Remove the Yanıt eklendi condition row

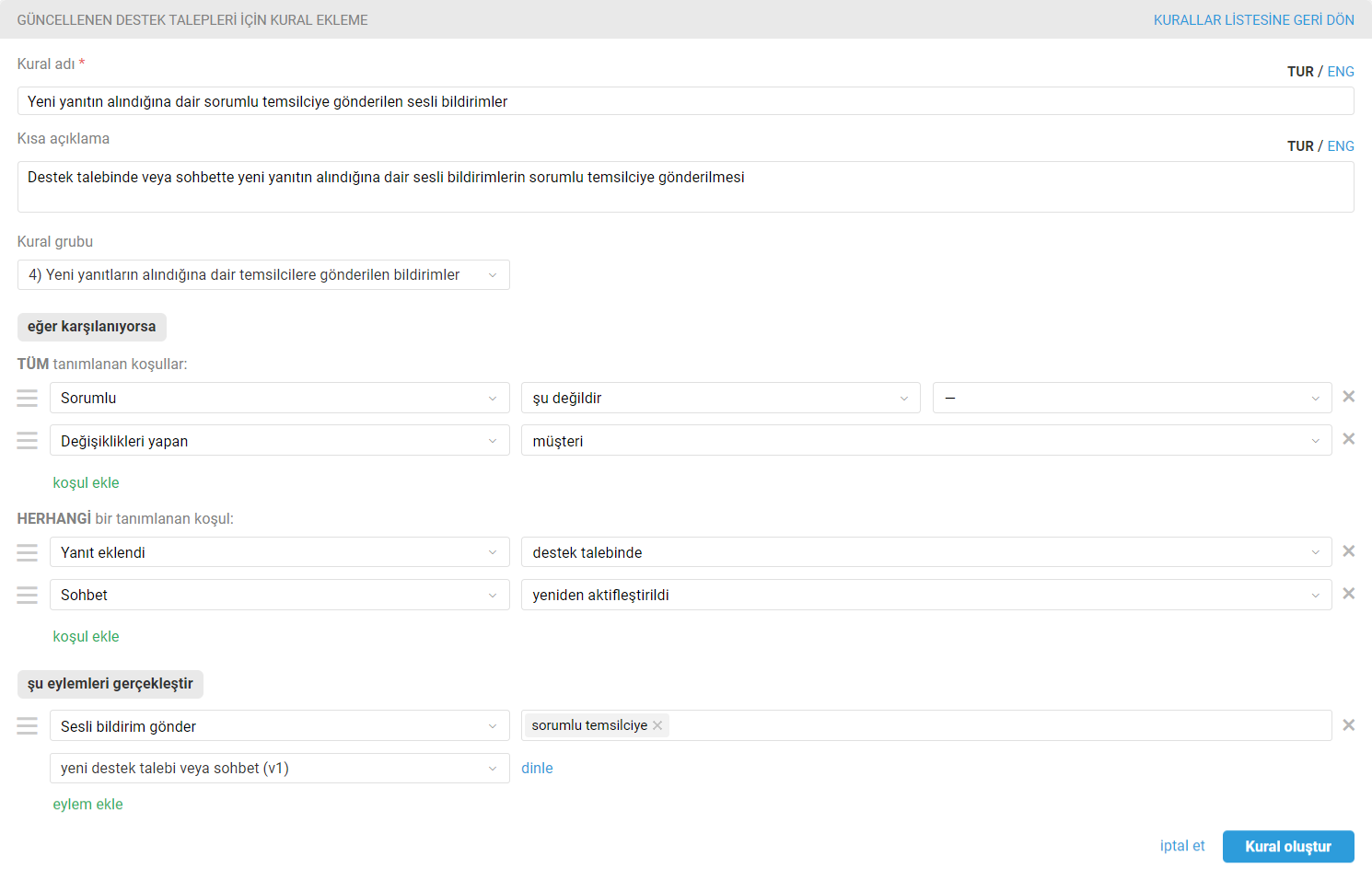(x=1348, y=551)
